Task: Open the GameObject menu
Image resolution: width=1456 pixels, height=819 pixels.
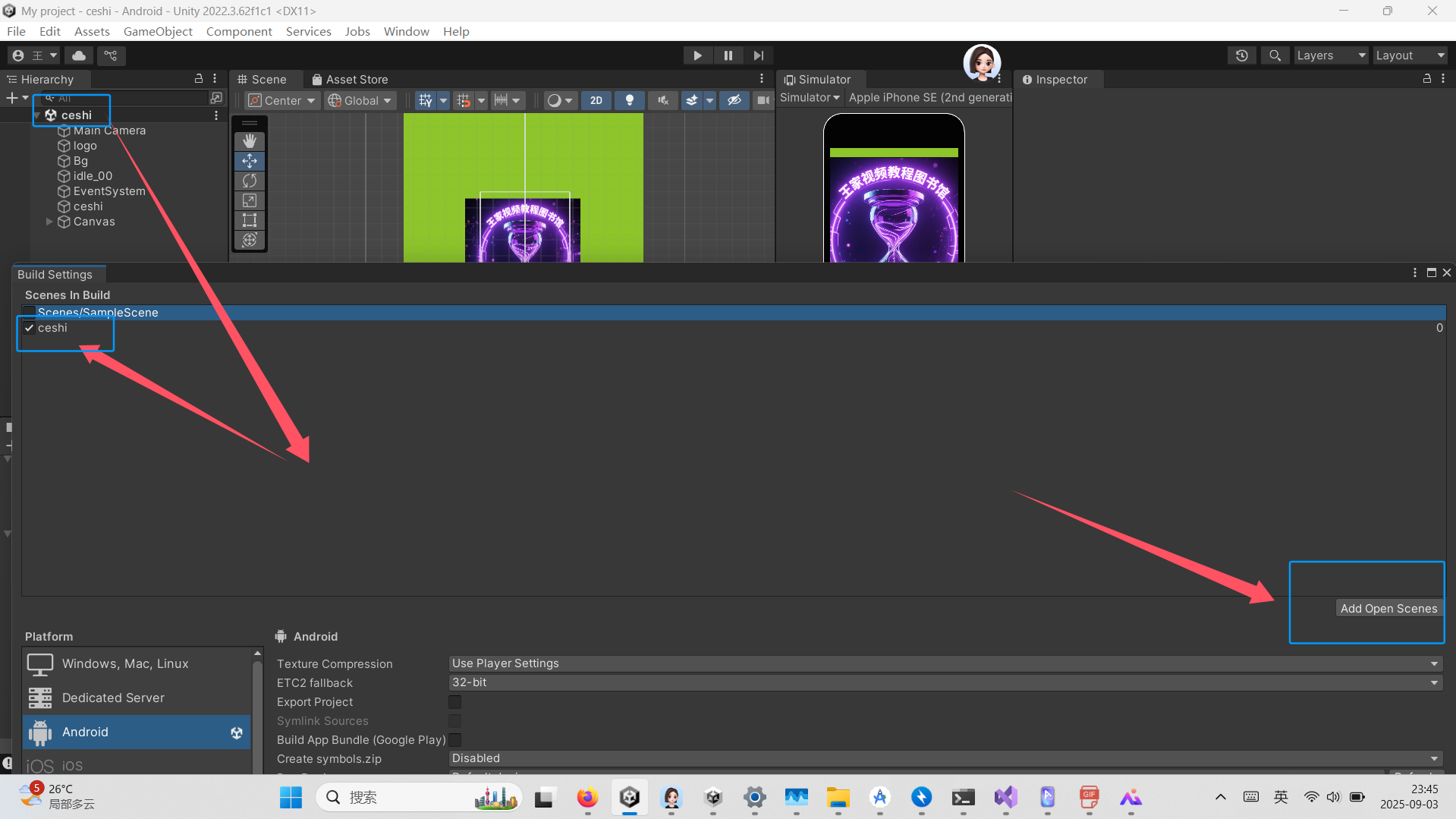Action: pyautogui.click(x=158, y=31)
